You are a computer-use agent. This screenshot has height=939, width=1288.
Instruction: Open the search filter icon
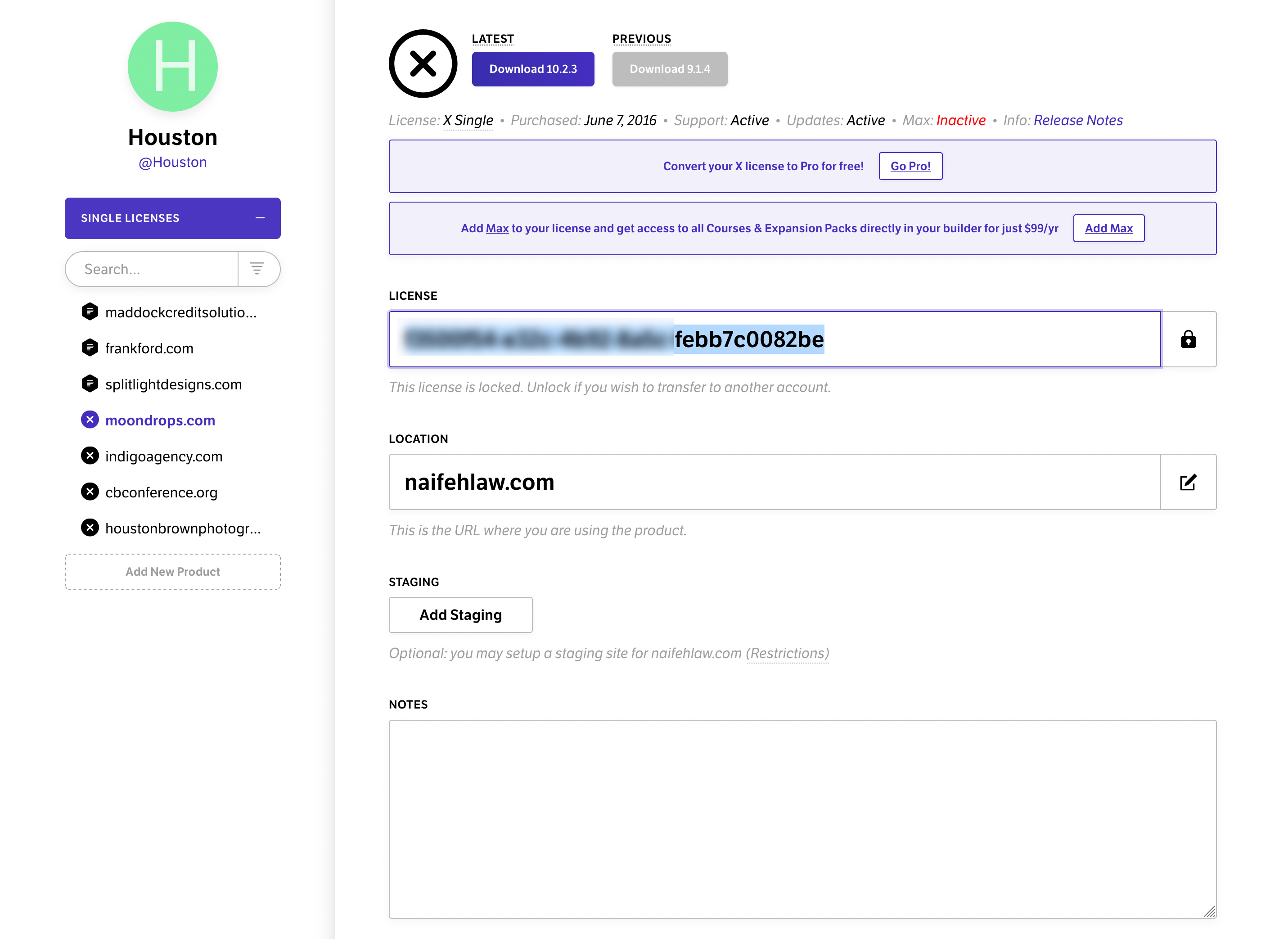pos(257,269)
